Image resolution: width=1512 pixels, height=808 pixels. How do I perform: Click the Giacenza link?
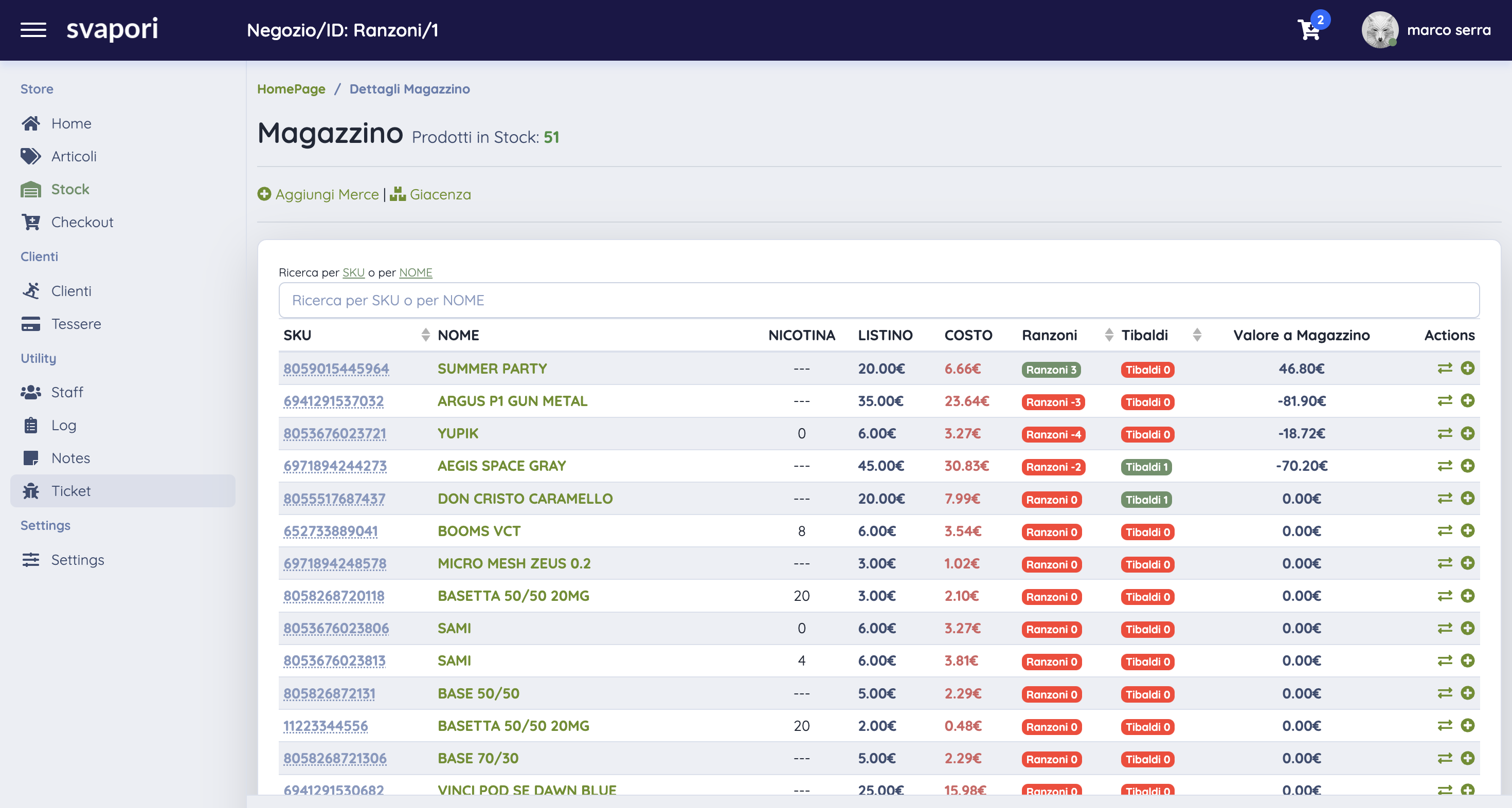click(430, 194)
